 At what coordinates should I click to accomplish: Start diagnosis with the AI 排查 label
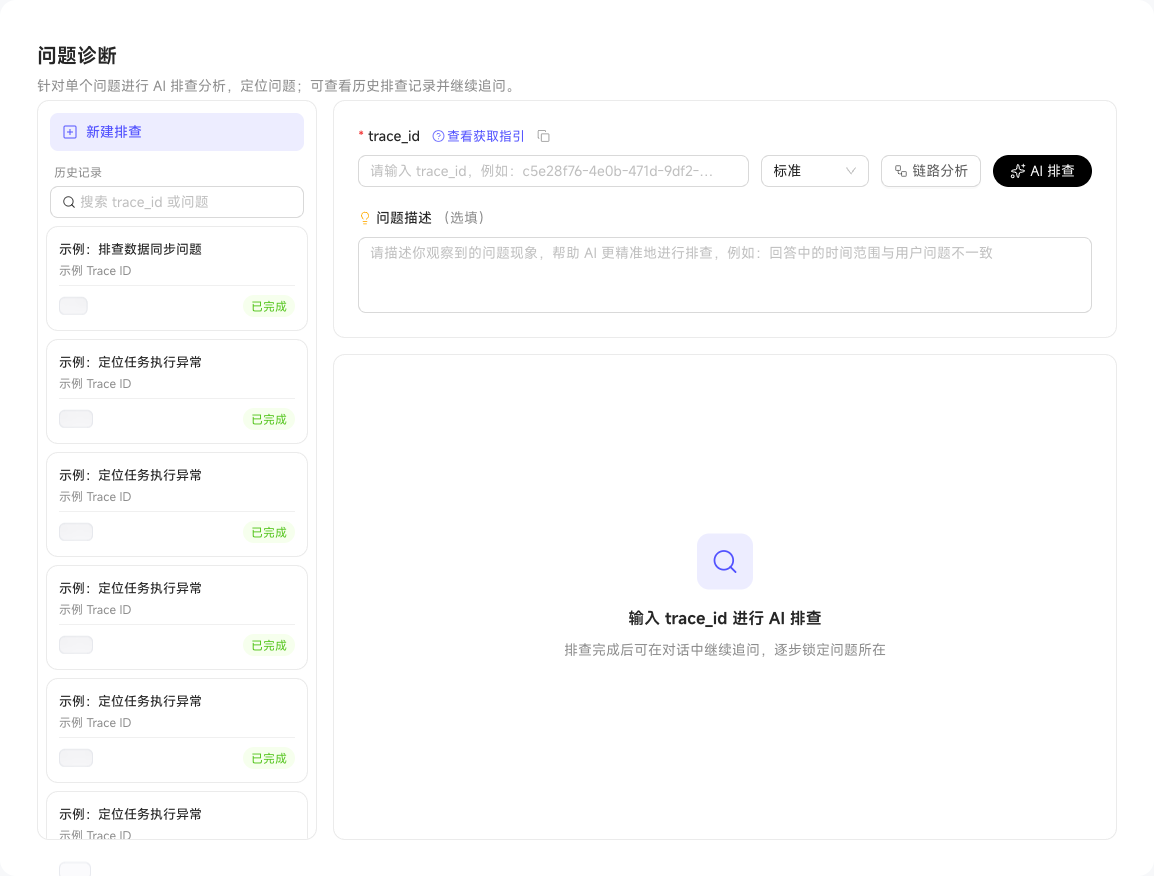point(1052,172)
